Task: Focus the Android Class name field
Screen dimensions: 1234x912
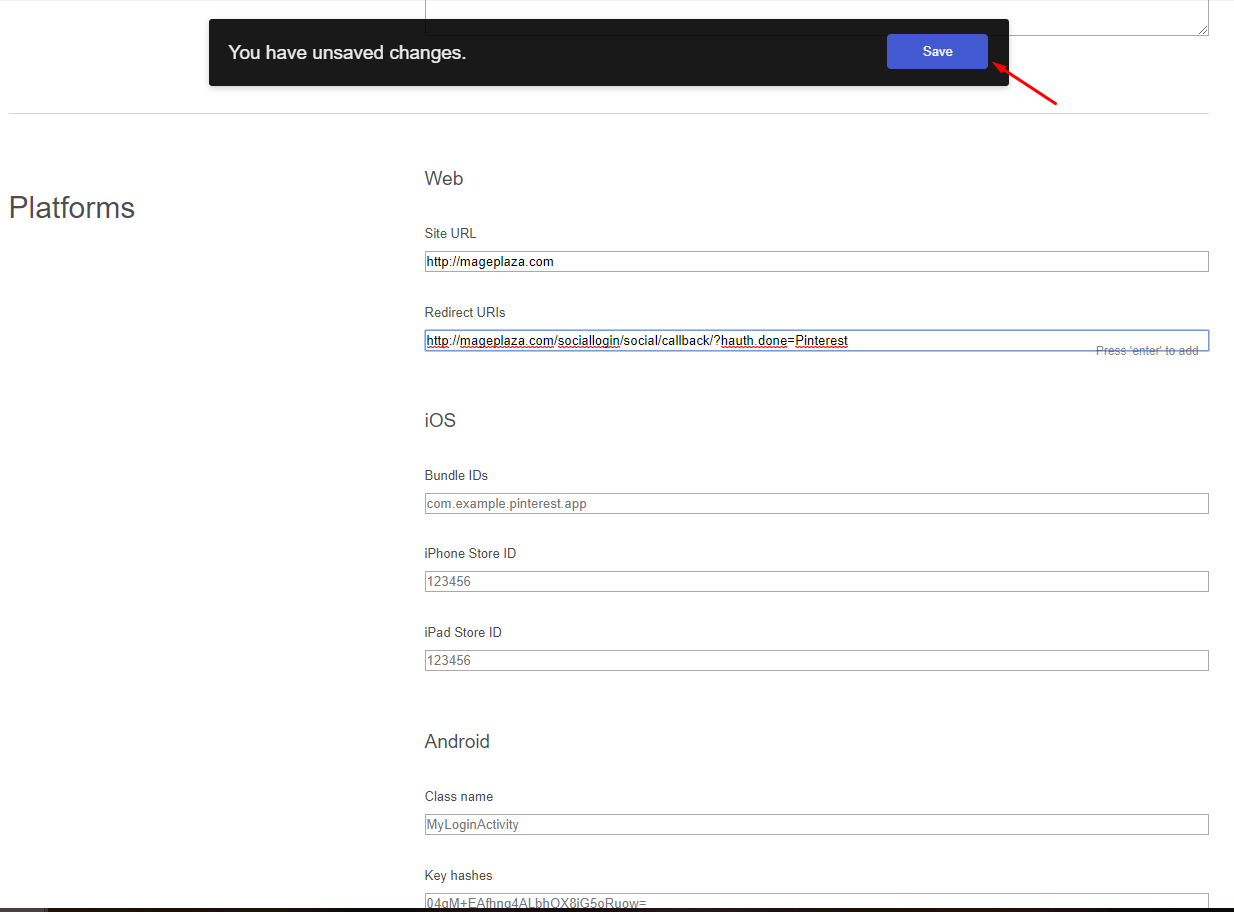Action: [816, 825]
